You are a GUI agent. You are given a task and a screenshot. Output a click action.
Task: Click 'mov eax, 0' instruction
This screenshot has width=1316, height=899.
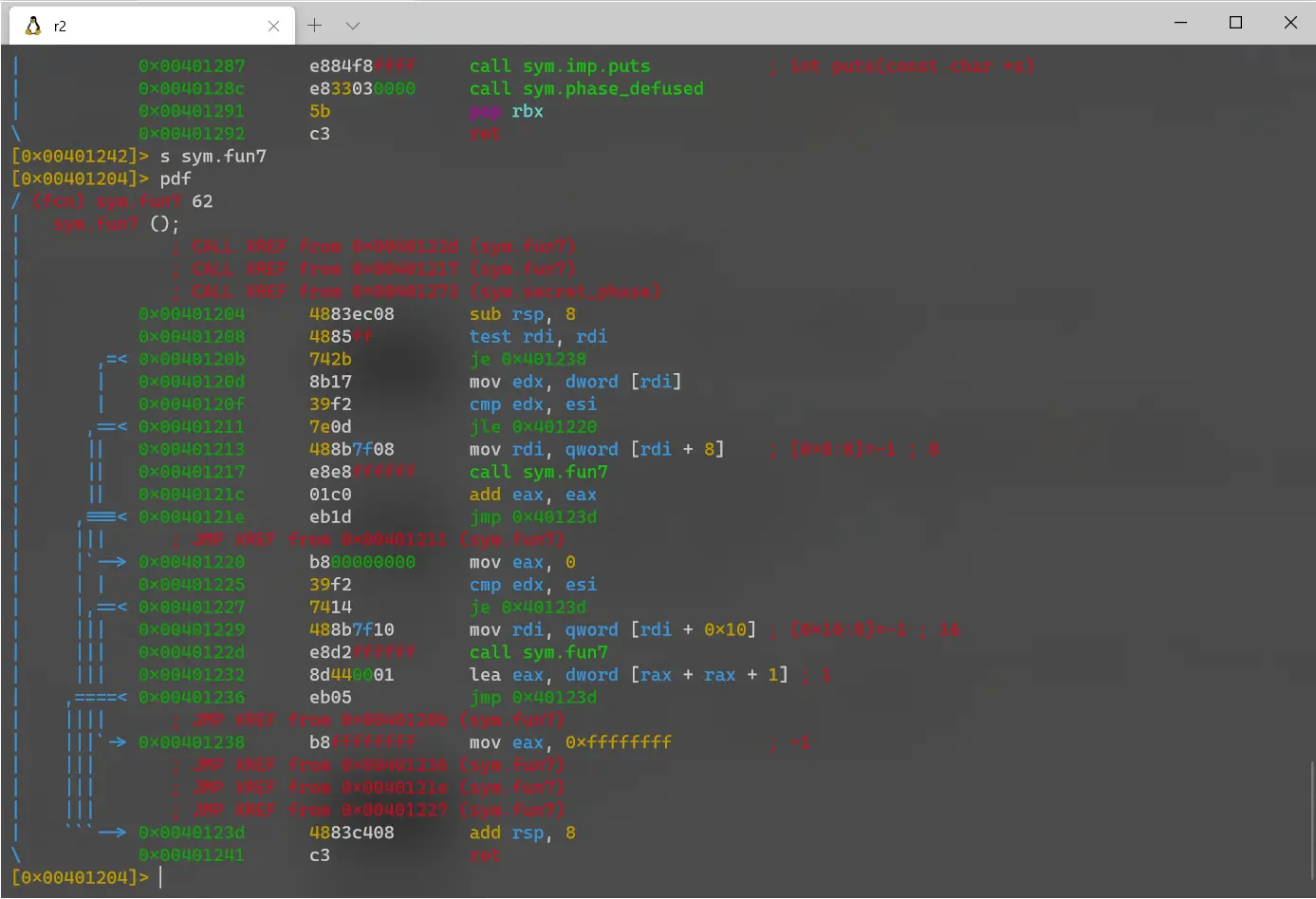click(x=523, y=562)
